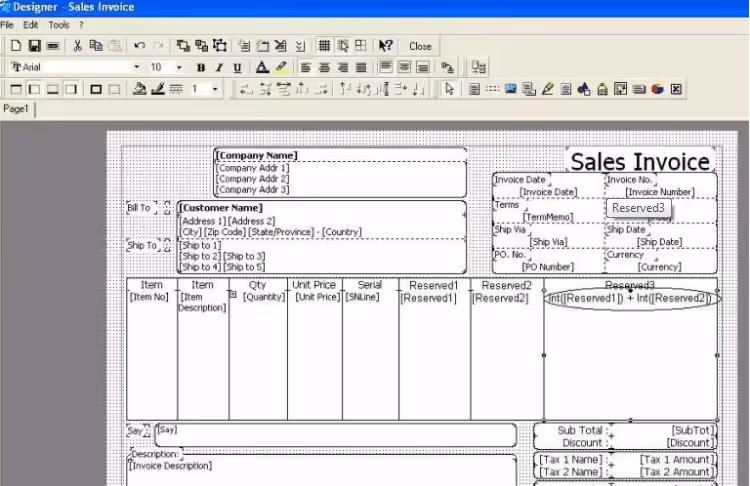This screenshot has height=486, width=750.
Task: Pick the font color (A) swatch
Action: pos(262,67)
